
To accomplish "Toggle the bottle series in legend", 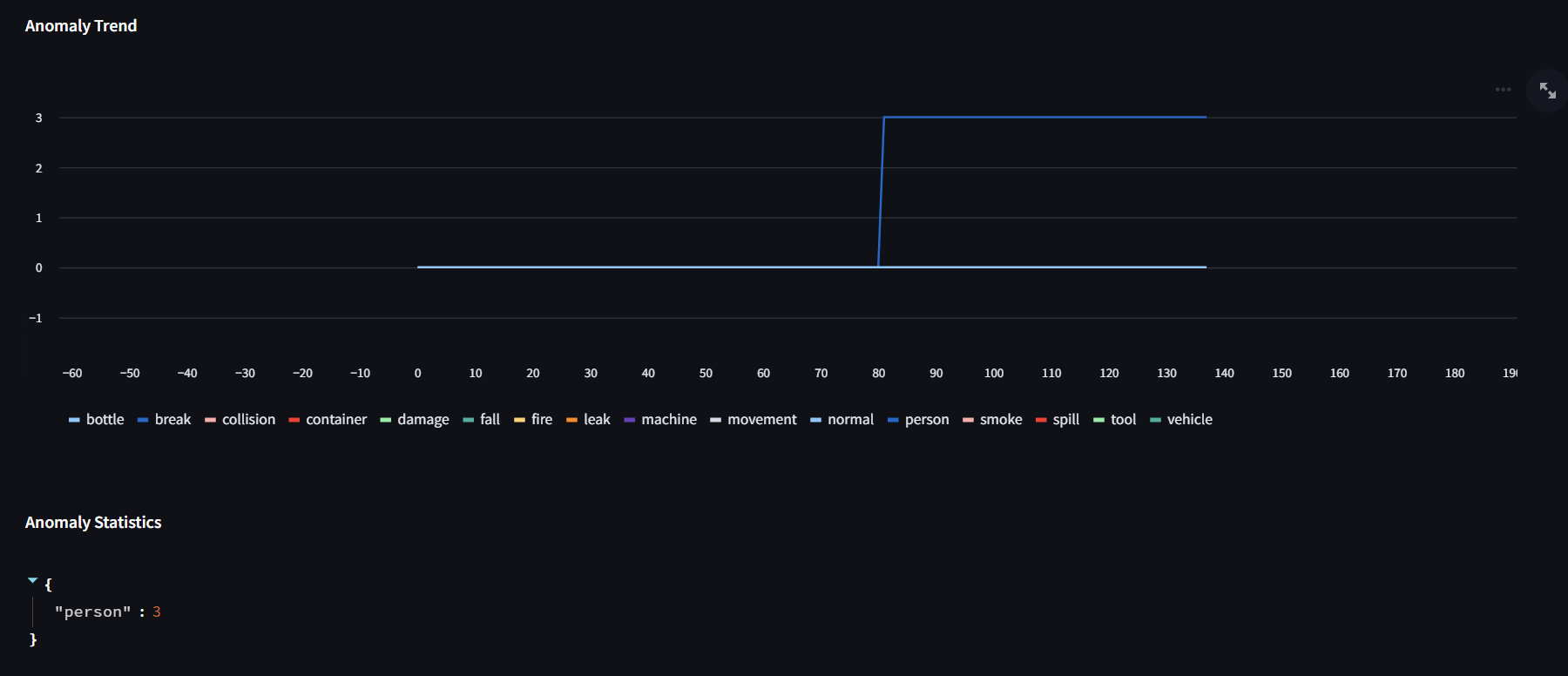I will (97, 420).
